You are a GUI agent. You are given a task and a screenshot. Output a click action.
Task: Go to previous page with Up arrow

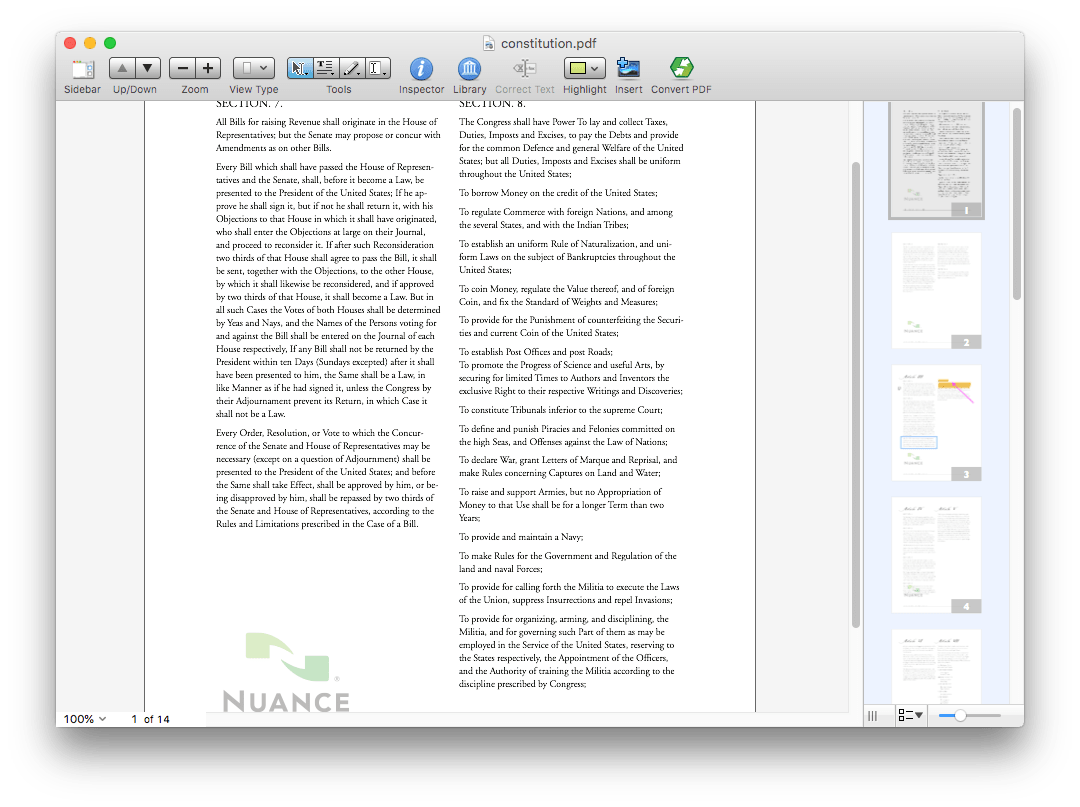[x=122, y=68]
